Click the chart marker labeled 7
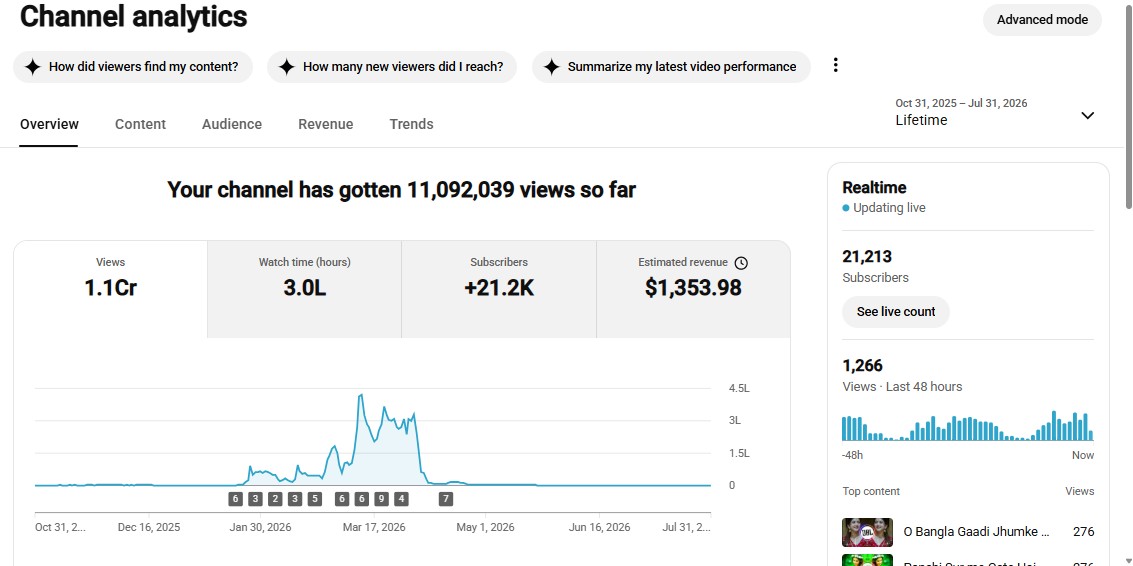Screen dimensions: 1133x566 (446, 499)
